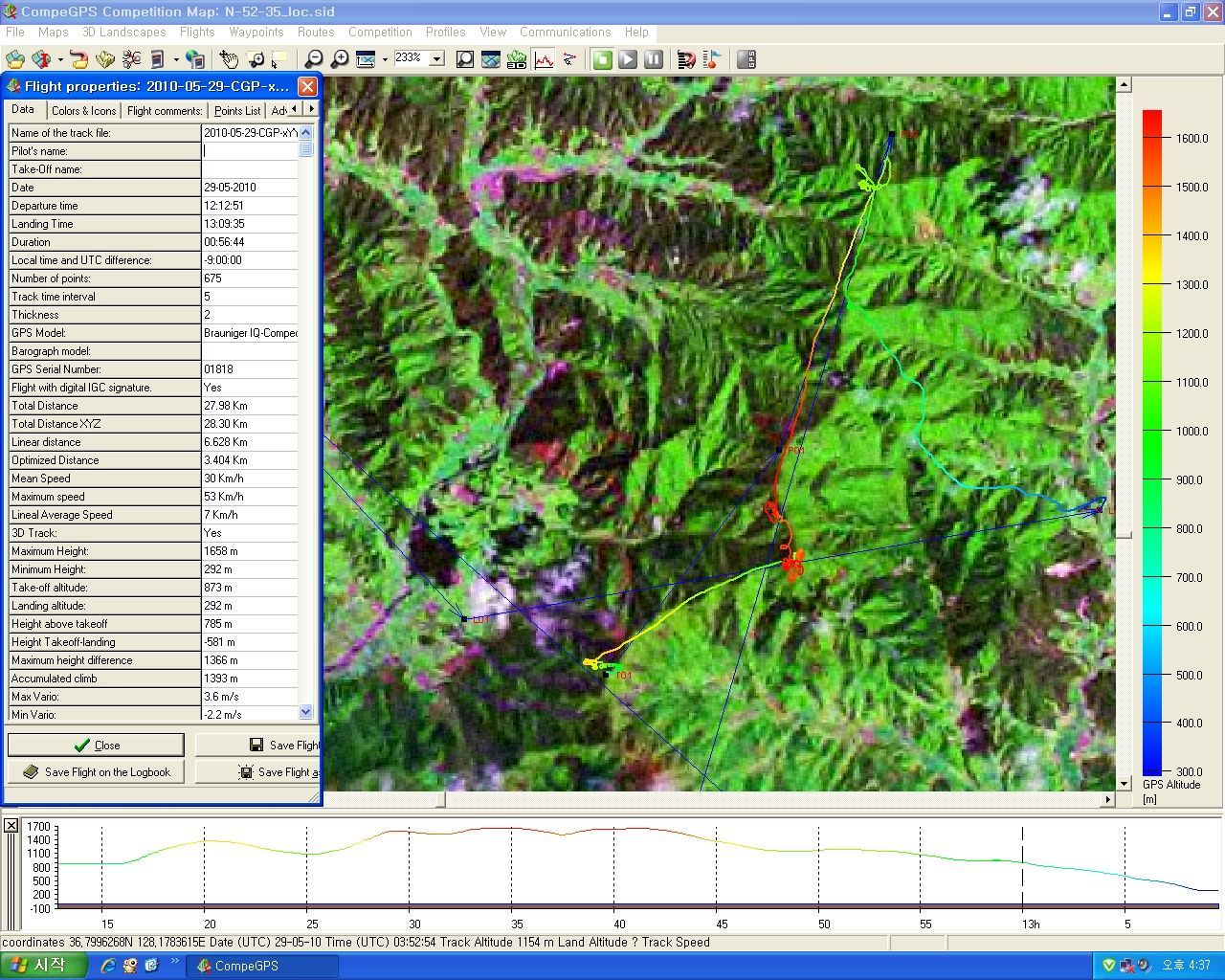
Task: Close the altitude graph panel
Action: click(11, 825)
